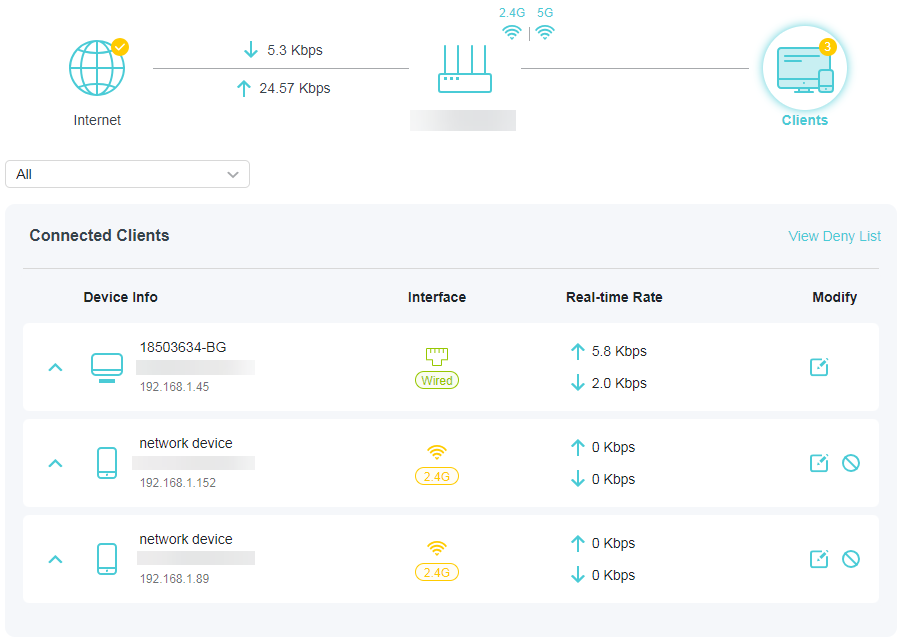Click the Internet label under the globe
Screen dimensions: 900x643
pyautogui.click(x=97, y=120)
